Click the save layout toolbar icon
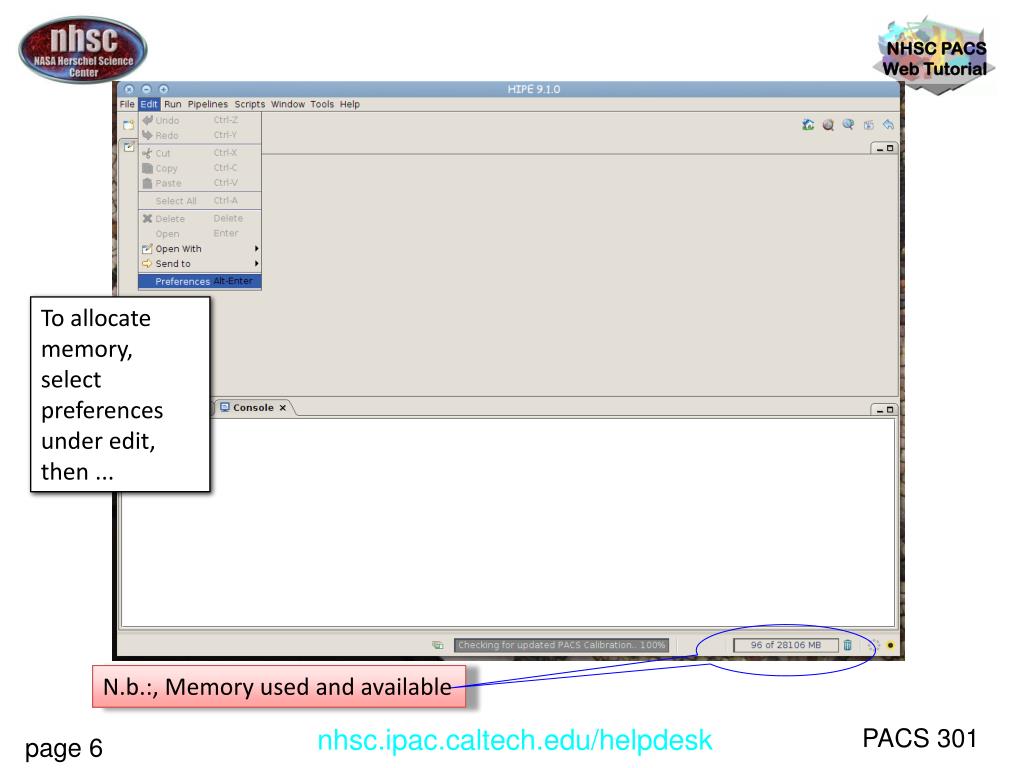Viewport: 1024px width, 768px height. pyautogui.click(x=869, y=124)
